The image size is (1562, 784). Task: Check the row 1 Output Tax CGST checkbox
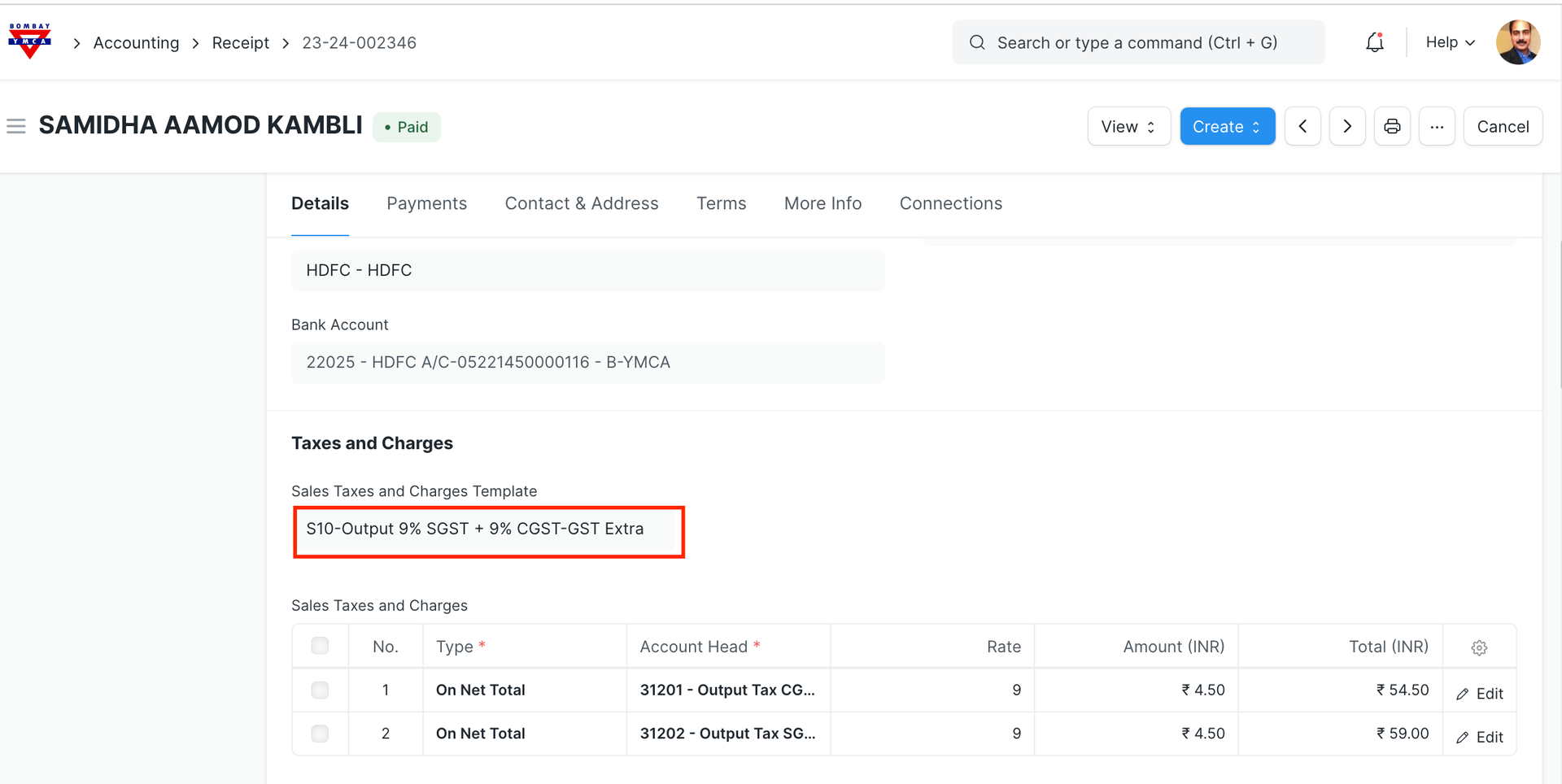(x=320, y=690)
